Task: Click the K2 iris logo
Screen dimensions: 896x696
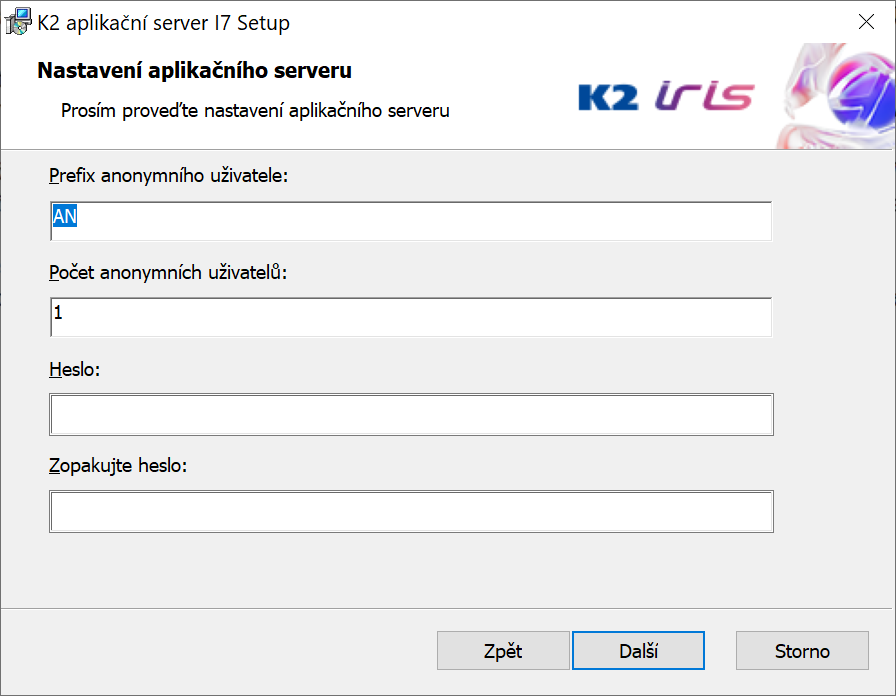Action: coord(665,97)
